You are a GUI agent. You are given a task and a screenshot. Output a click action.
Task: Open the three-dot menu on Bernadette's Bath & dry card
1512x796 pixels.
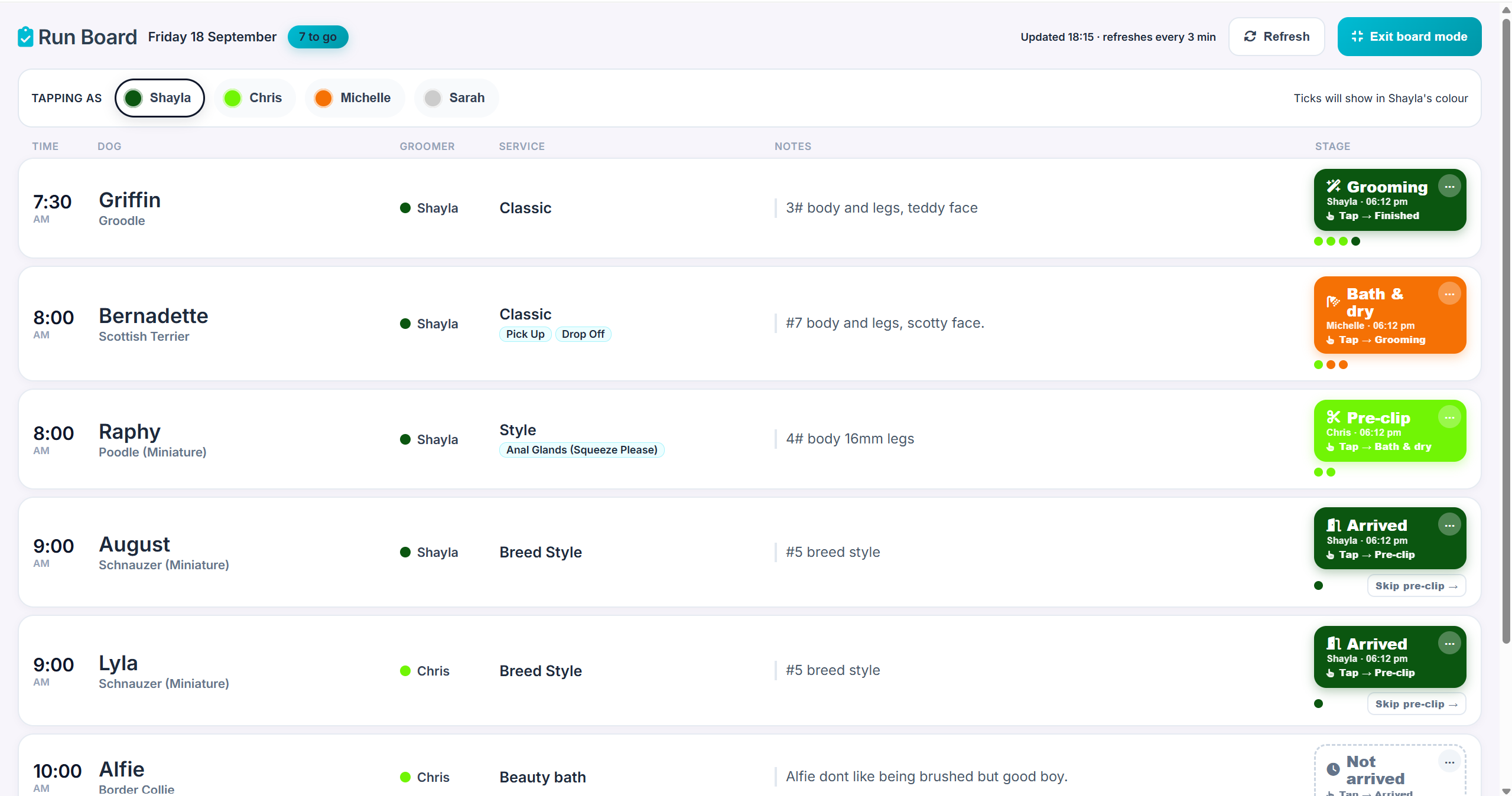(1449, 294)
